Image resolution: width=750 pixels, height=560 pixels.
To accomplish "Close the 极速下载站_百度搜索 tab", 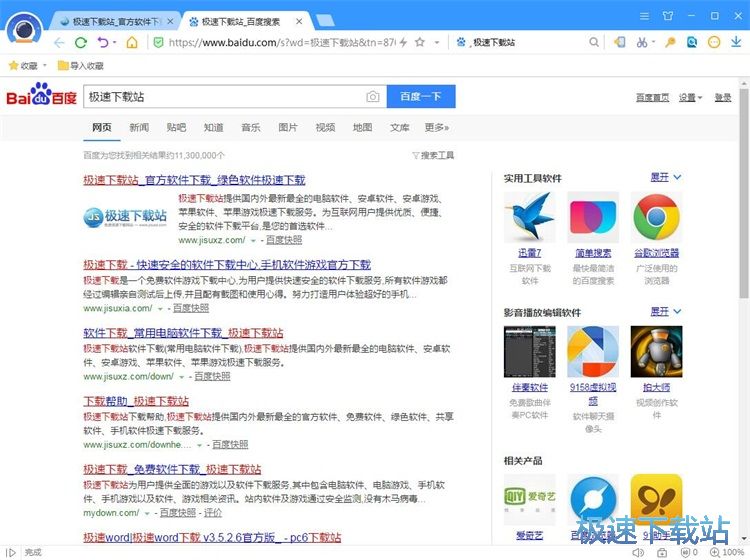I will pos(299,22).
